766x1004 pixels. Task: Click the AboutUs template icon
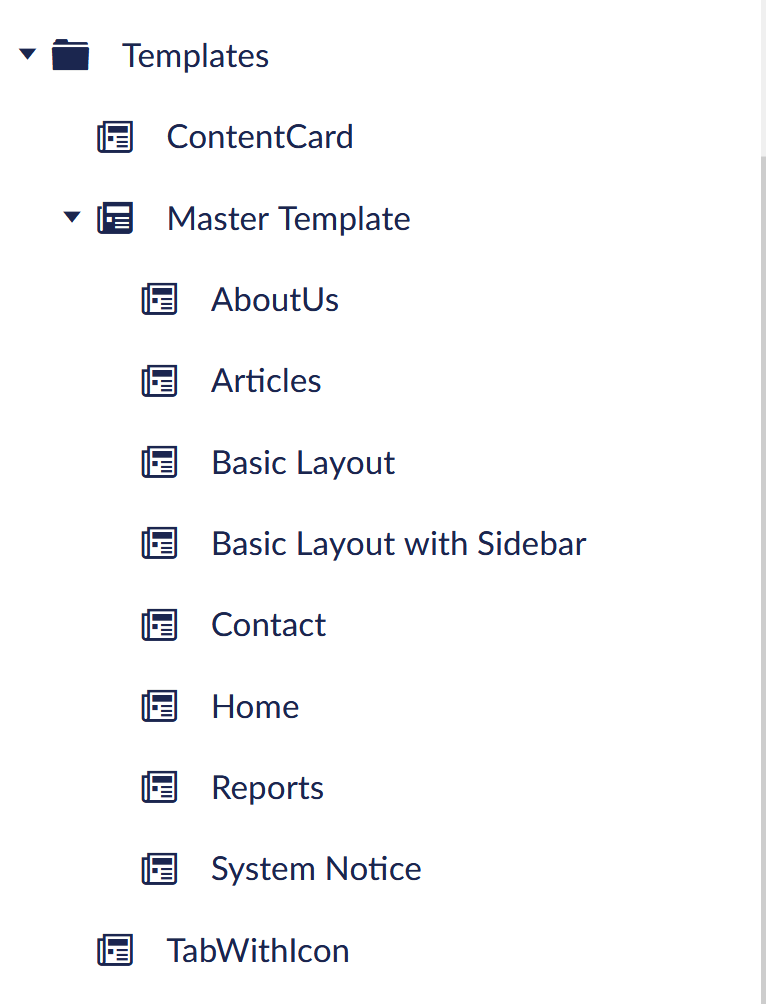(x=159, y=299)
